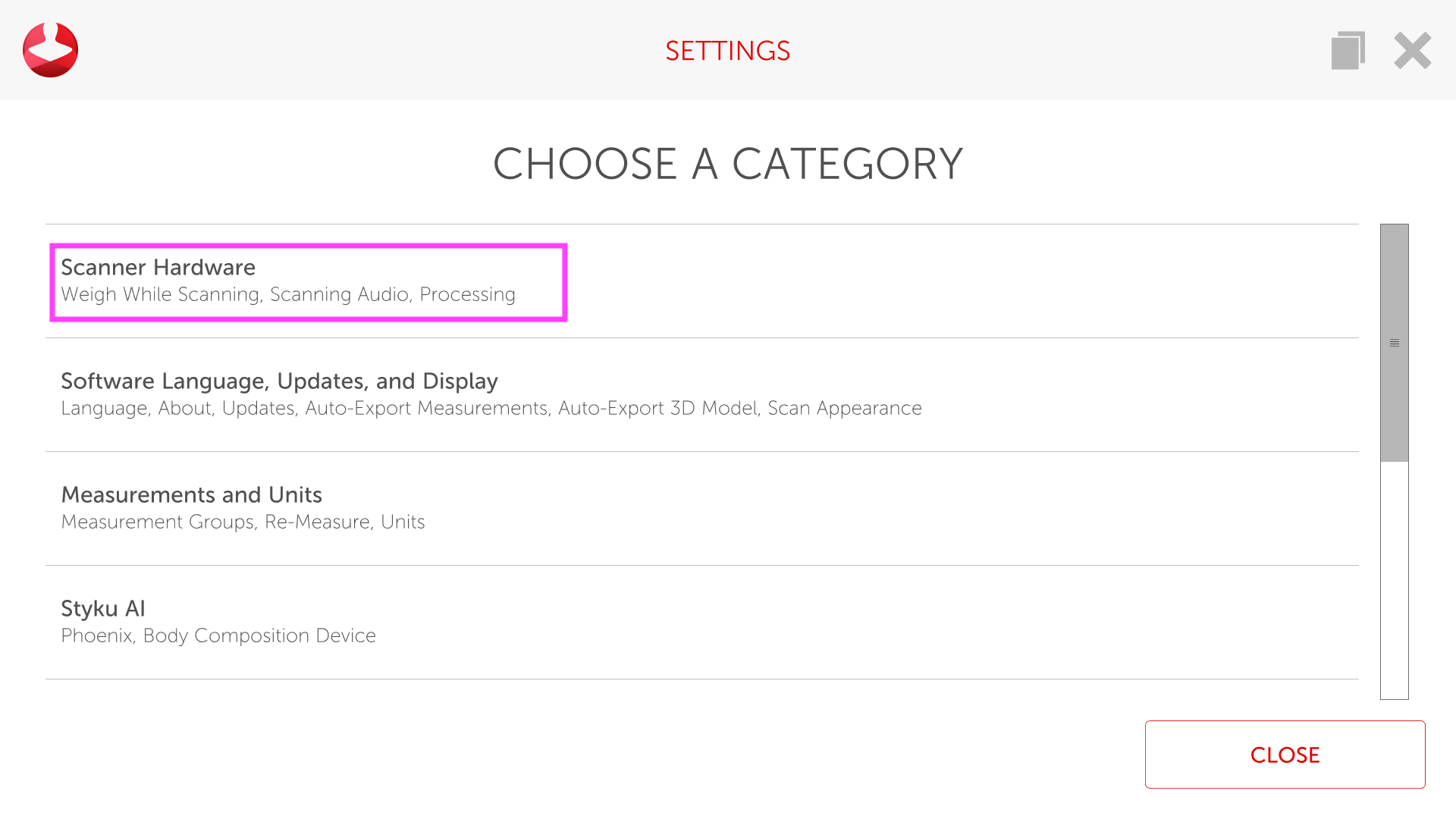Click the grip lines on the scrollbar
This screenshot has width=1456, height=819.
point(1394,343)
